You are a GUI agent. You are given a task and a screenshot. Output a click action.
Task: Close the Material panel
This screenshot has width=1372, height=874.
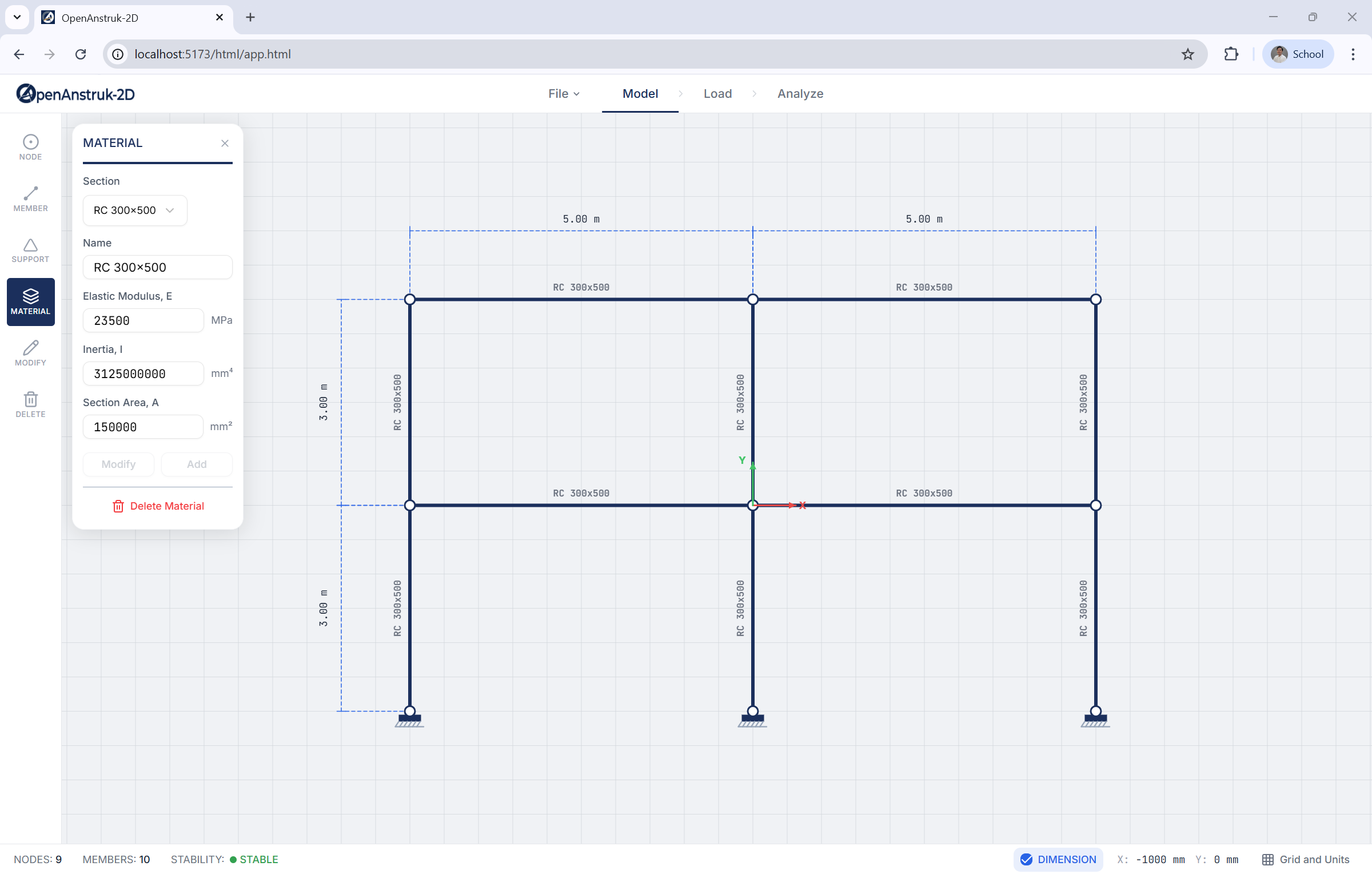pyautogui.click(x=225, y=143)
